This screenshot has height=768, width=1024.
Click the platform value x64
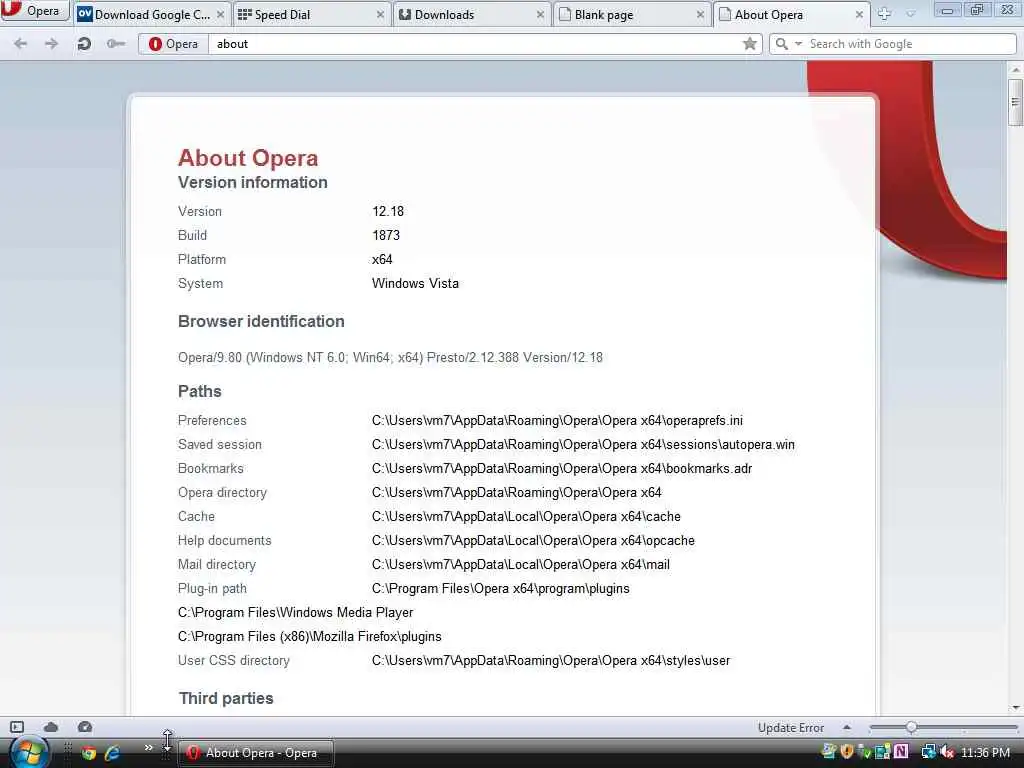tap(382, 259)
